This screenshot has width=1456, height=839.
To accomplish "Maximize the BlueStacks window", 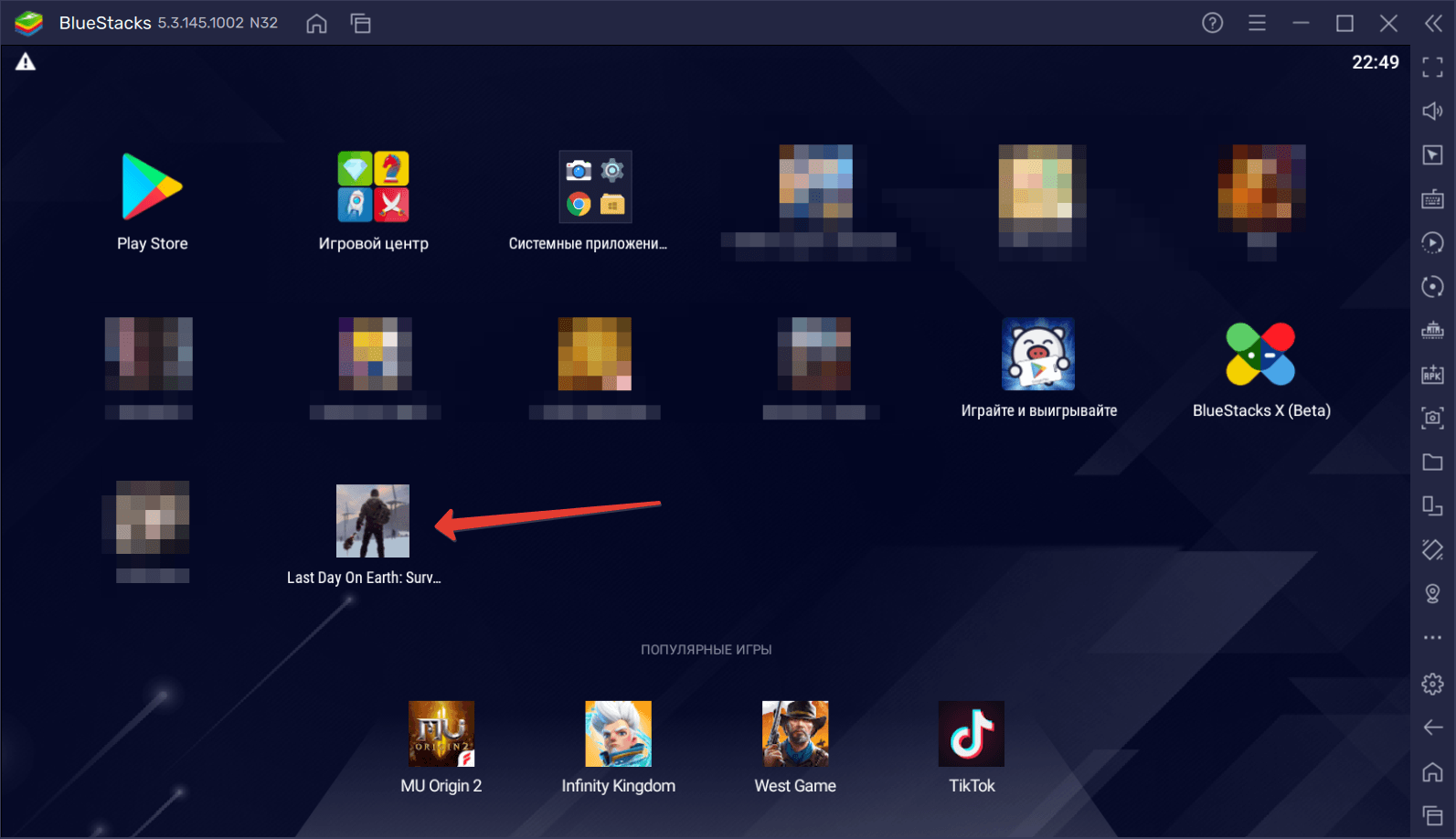I will (x=1345, y=23).
